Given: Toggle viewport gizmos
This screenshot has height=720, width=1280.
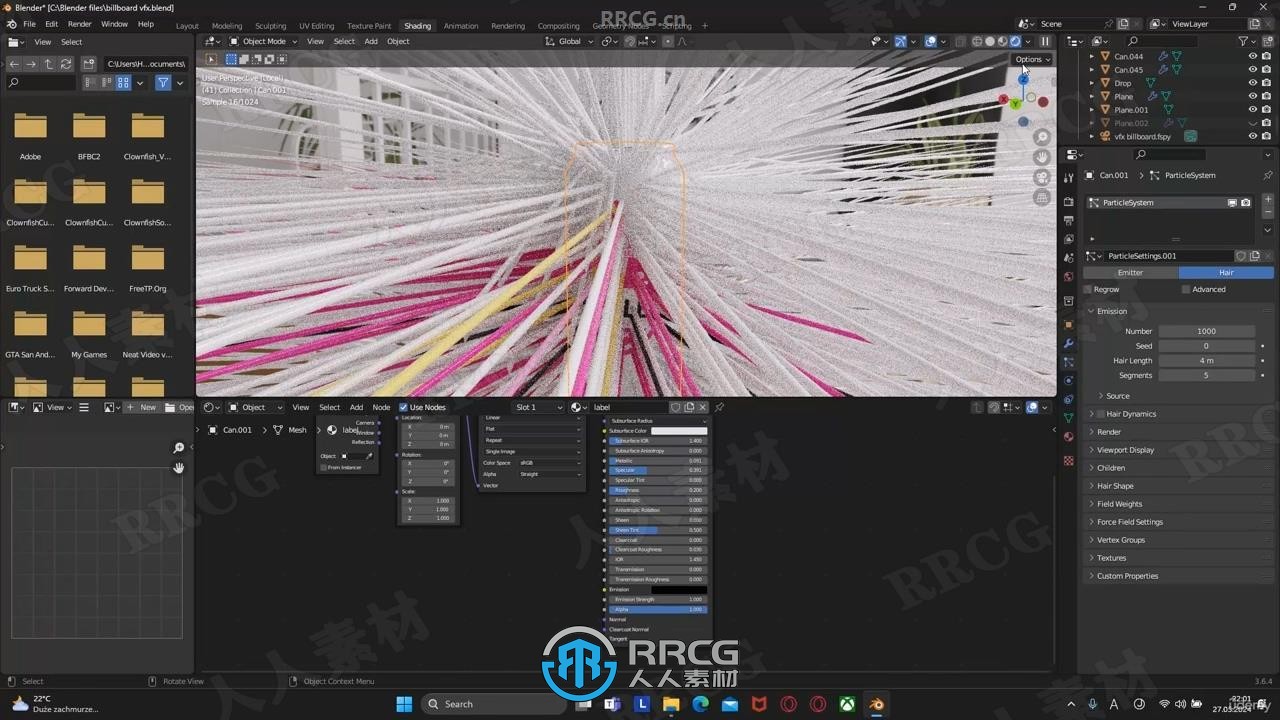Looking at the screenshot, I should pos(900,42).
